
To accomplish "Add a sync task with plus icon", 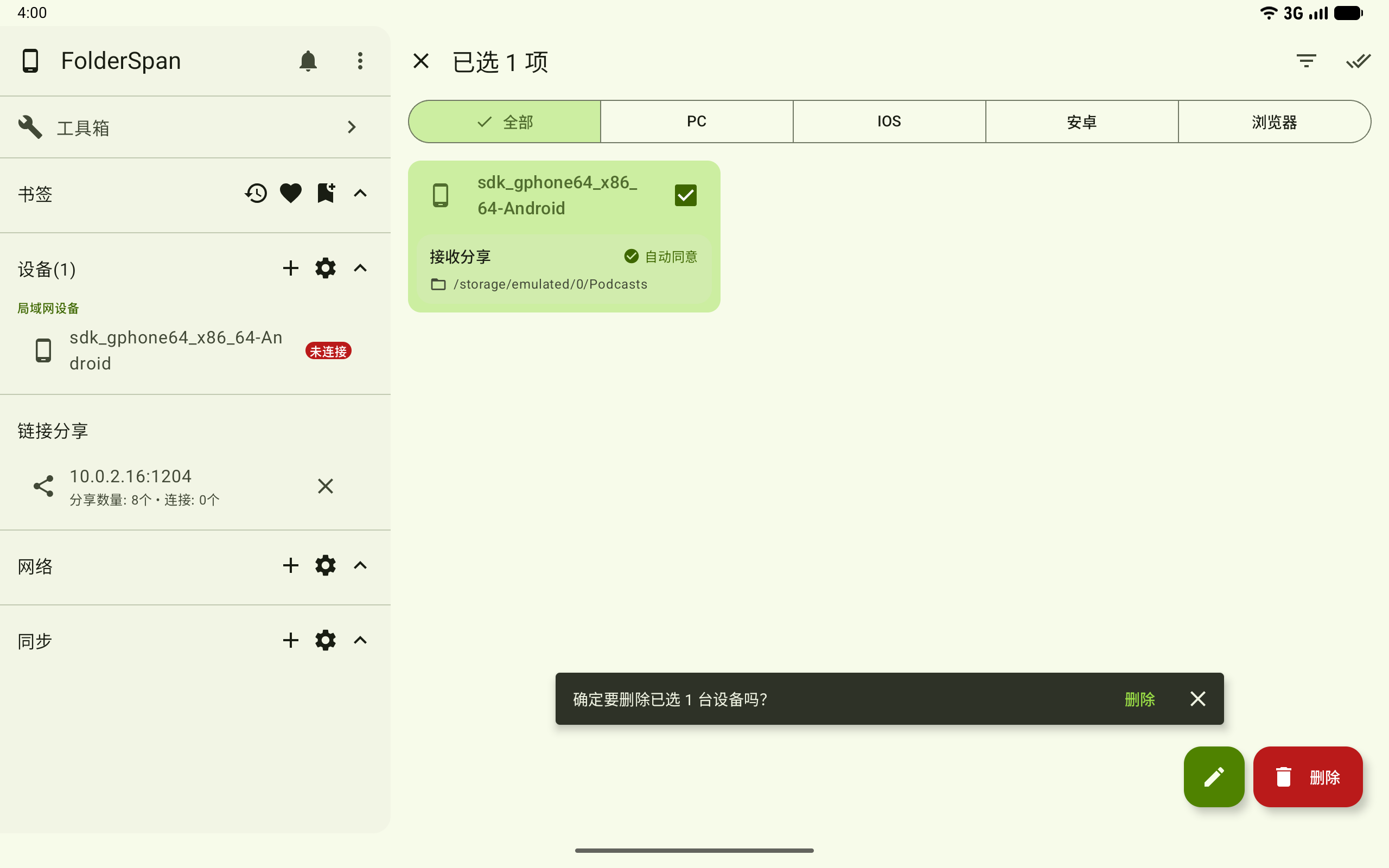I will point(290,640).
